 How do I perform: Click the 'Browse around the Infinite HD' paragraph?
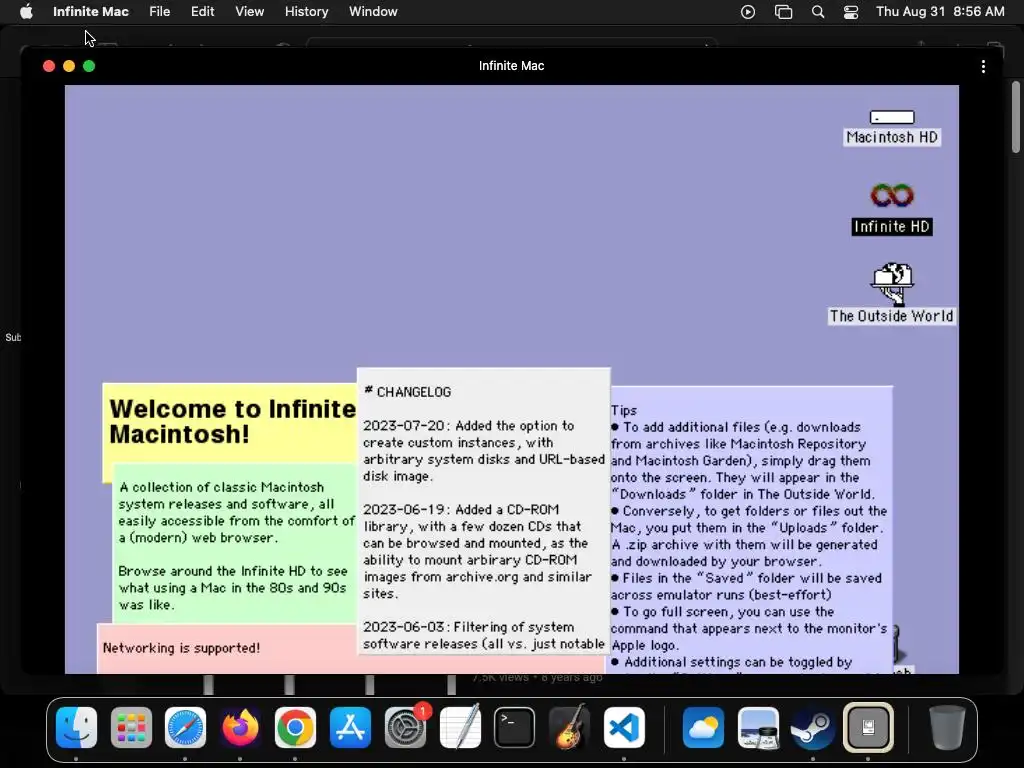233,588
